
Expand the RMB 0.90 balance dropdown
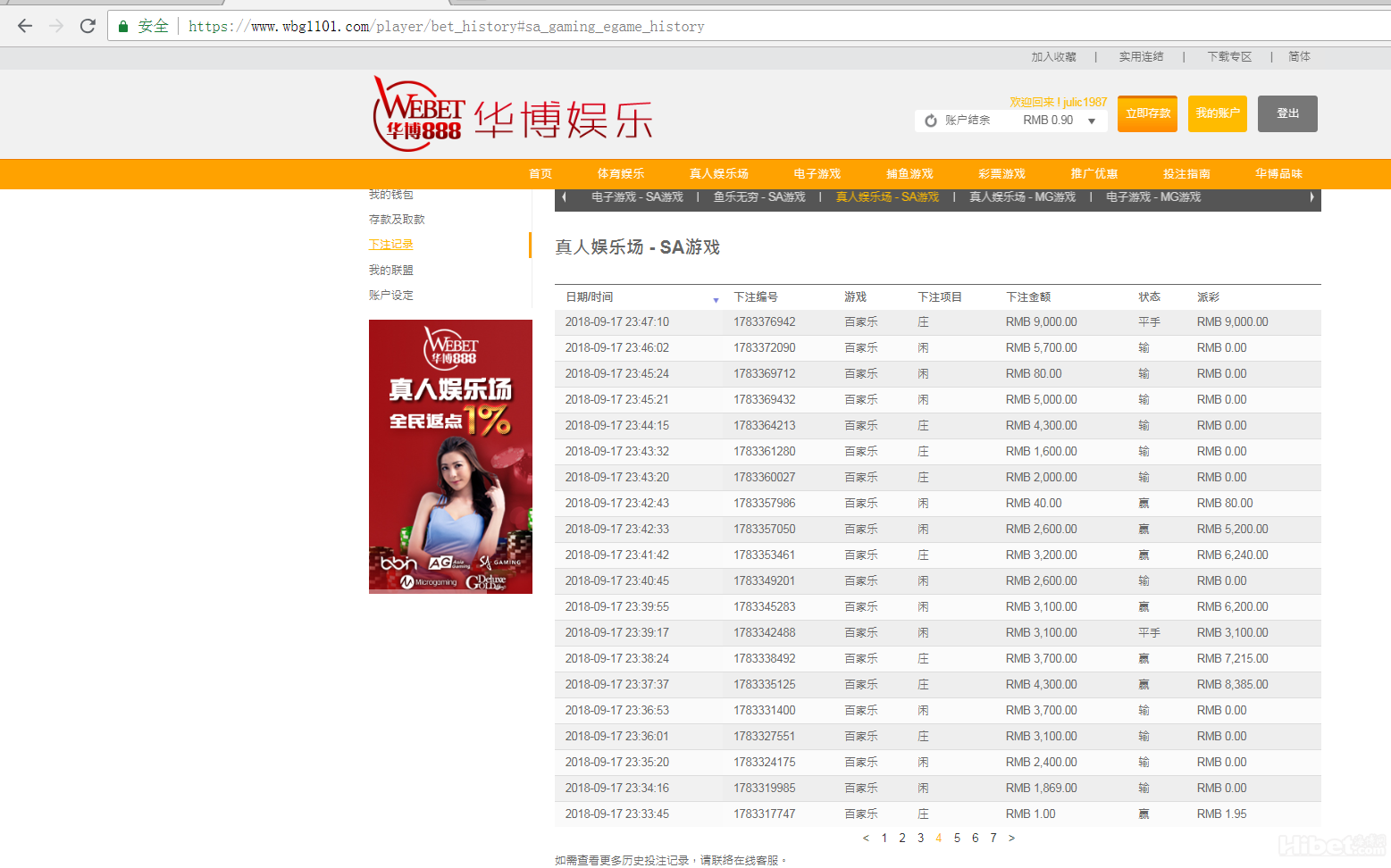pyautogui.click(x=1092, y=121)
